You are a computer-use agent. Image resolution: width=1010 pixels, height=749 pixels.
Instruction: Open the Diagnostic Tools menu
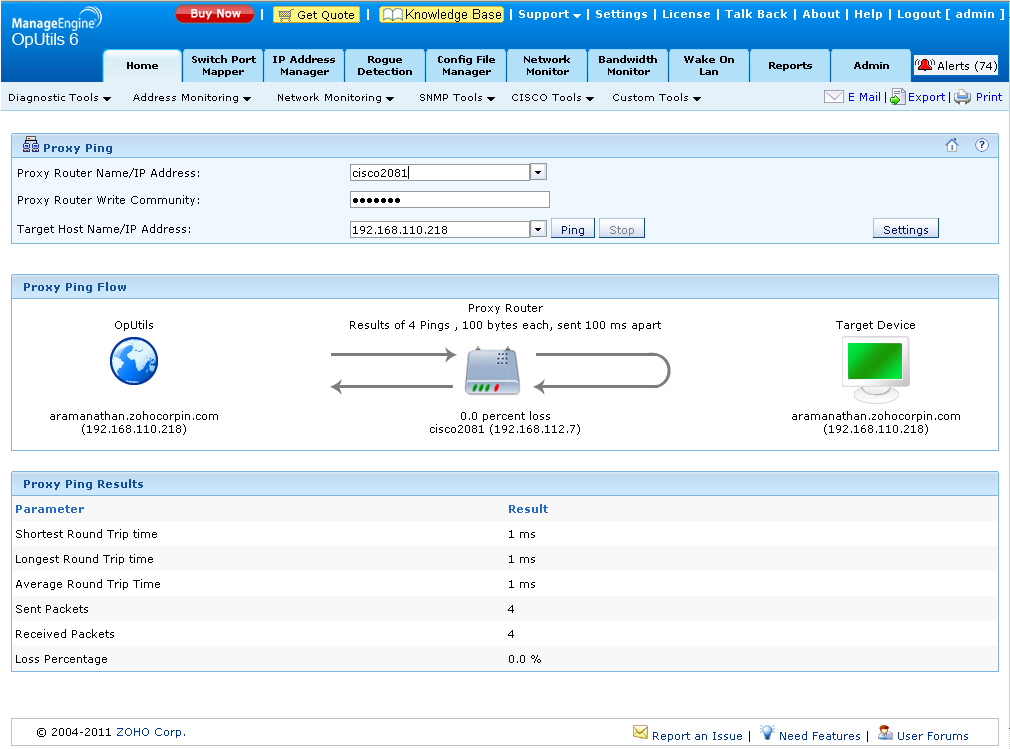point(59,98)
